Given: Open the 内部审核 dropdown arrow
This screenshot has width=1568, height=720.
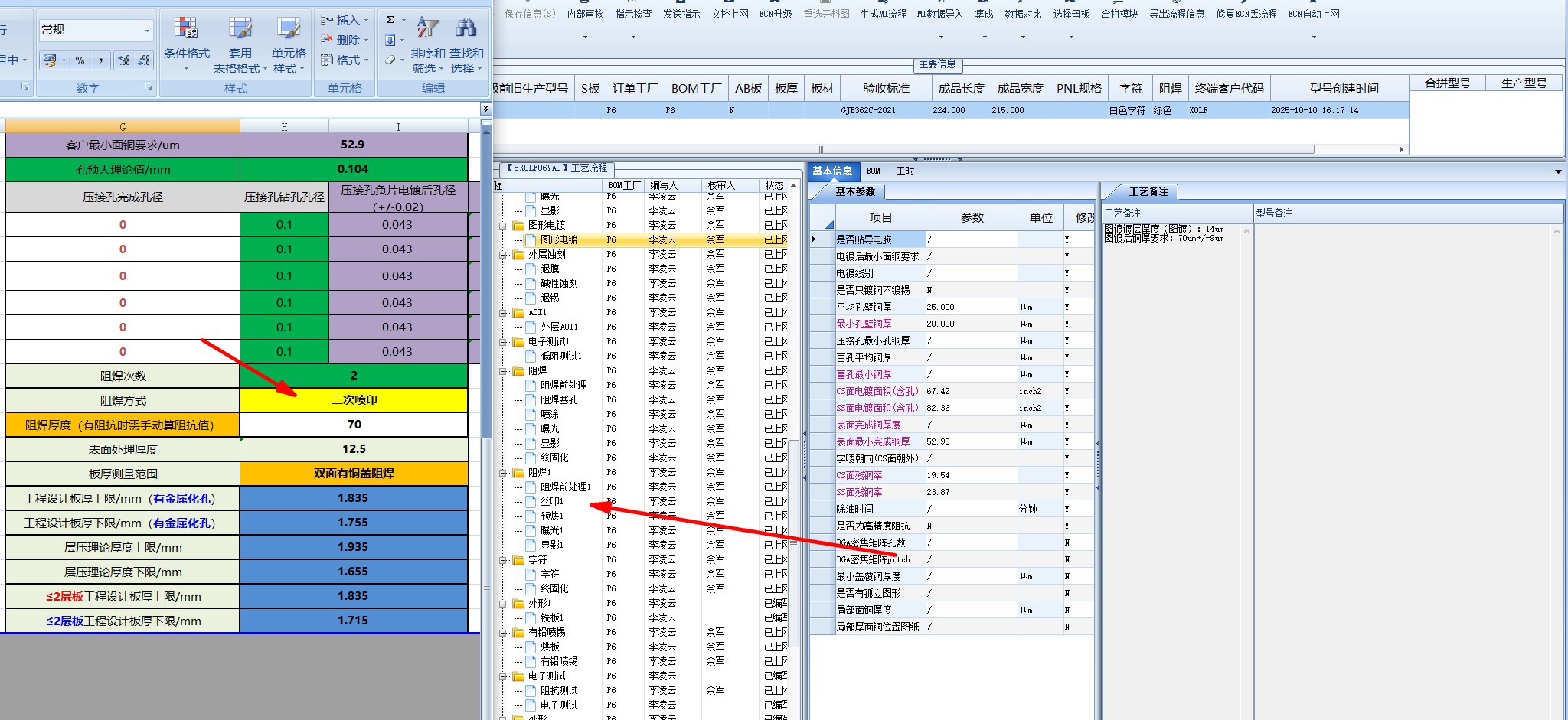Looking at the screenshot, I should pyautogui.click(x=585, y=37).
